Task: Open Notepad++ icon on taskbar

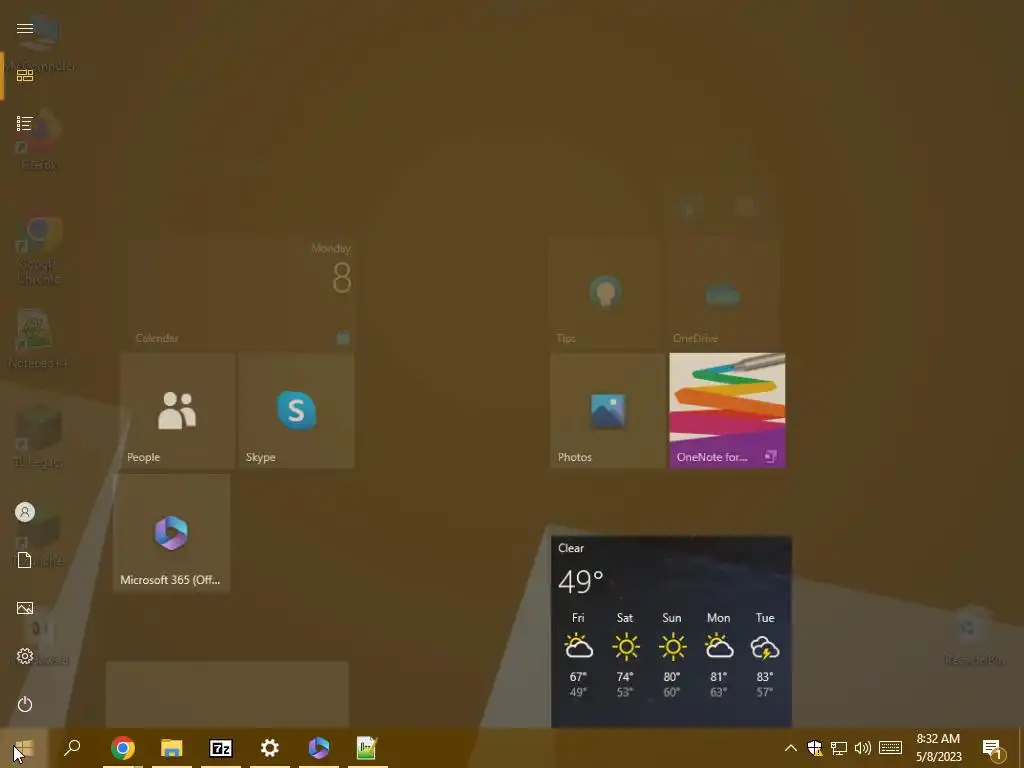Action: coord(368,748)
